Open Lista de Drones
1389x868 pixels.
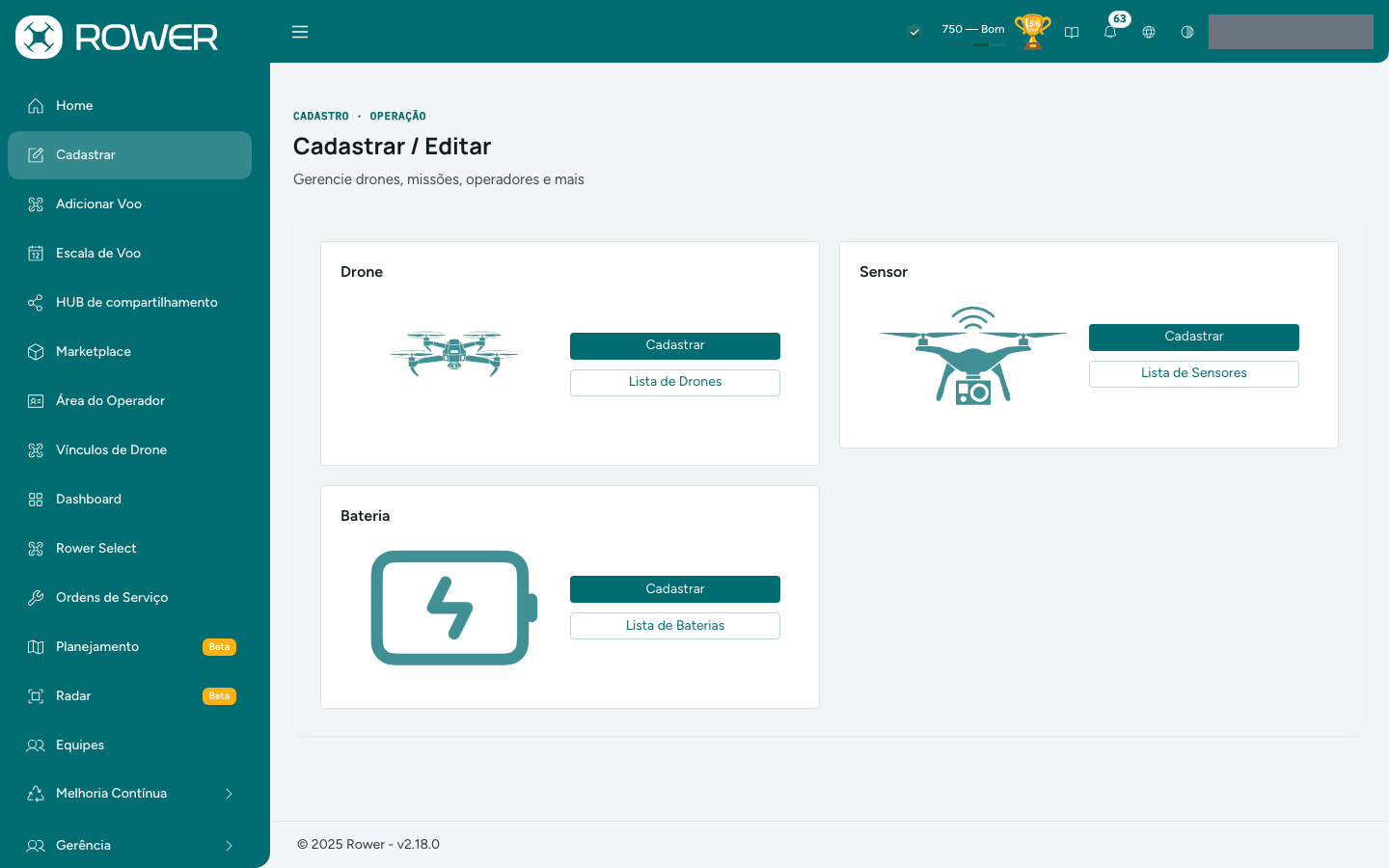pos(675,382)
